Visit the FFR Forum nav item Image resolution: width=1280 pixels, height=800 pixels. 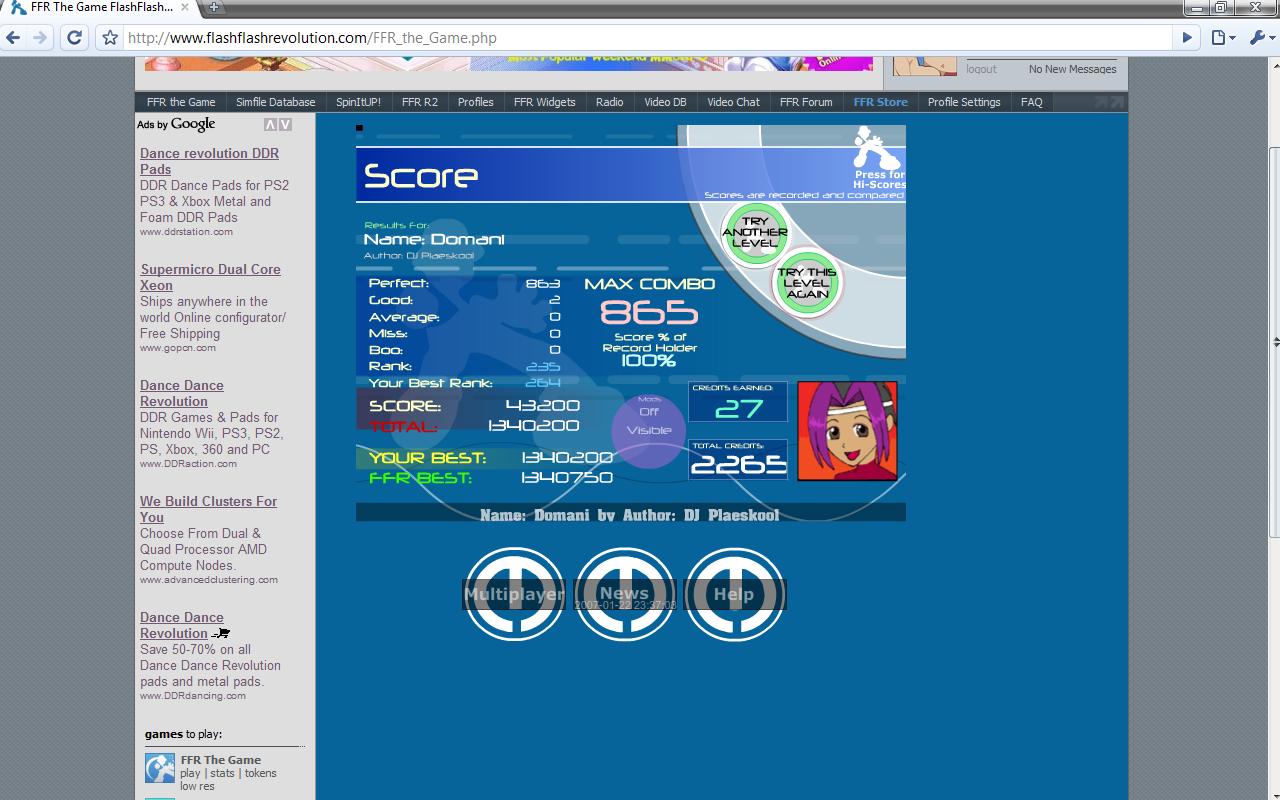pyautogui.click(x=806, y=102)
